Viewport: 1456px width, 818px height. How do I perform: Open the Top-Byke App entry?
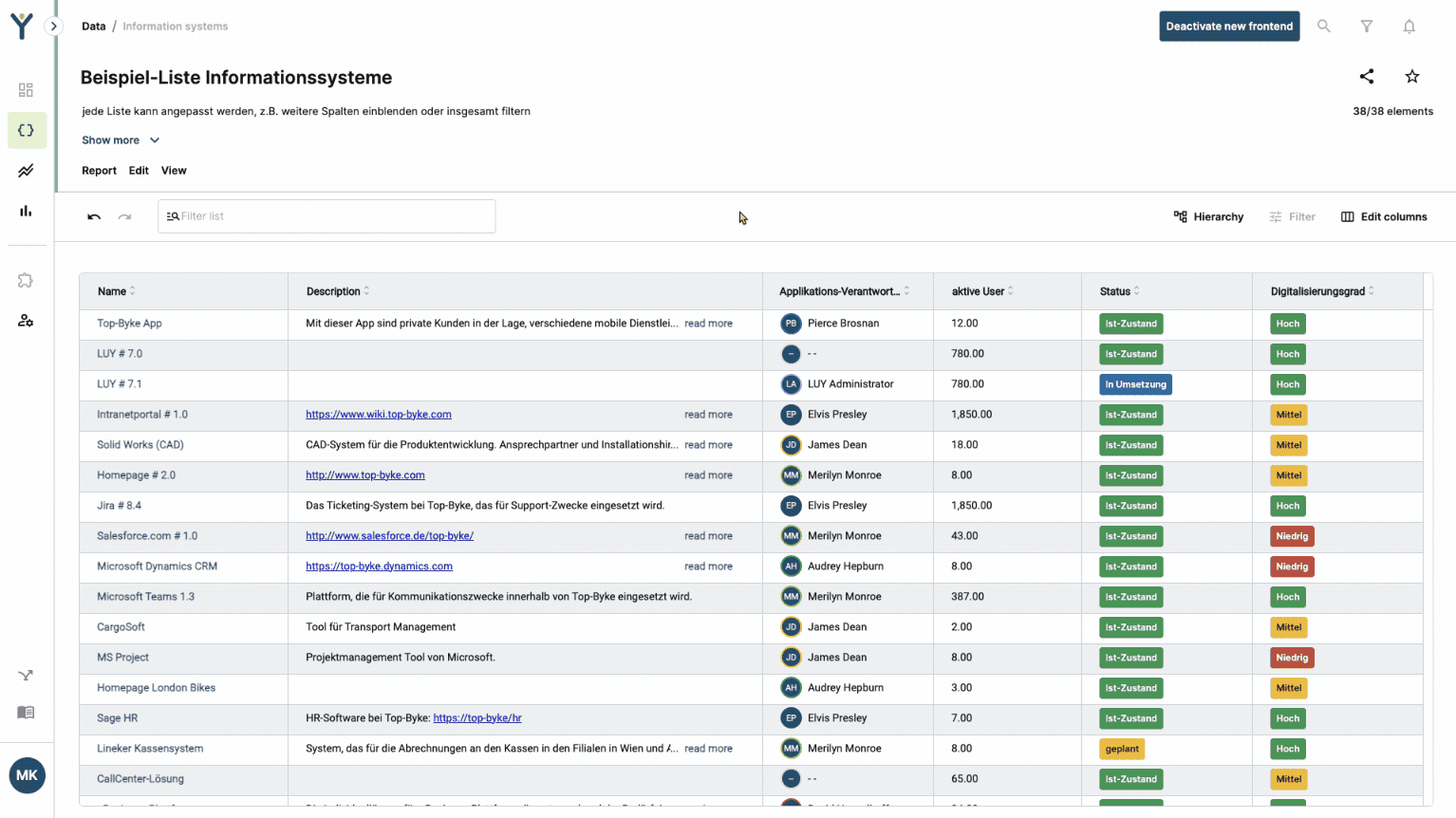129,324
